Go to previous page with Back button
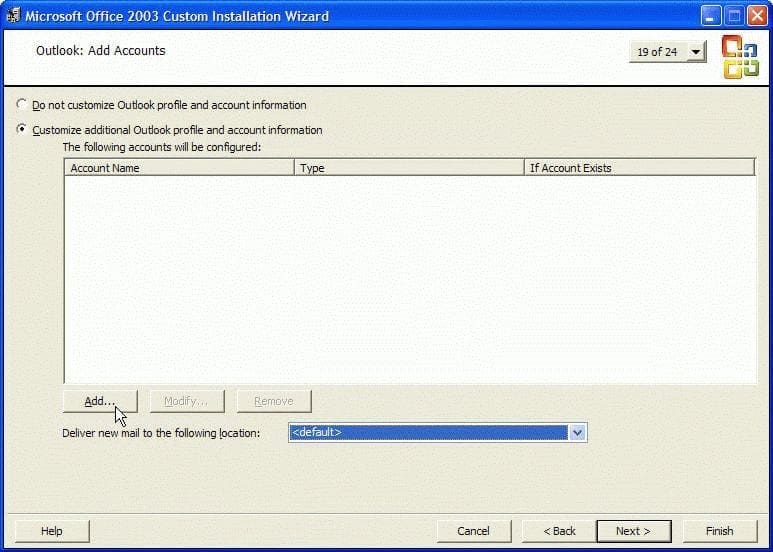 [559, 531]
